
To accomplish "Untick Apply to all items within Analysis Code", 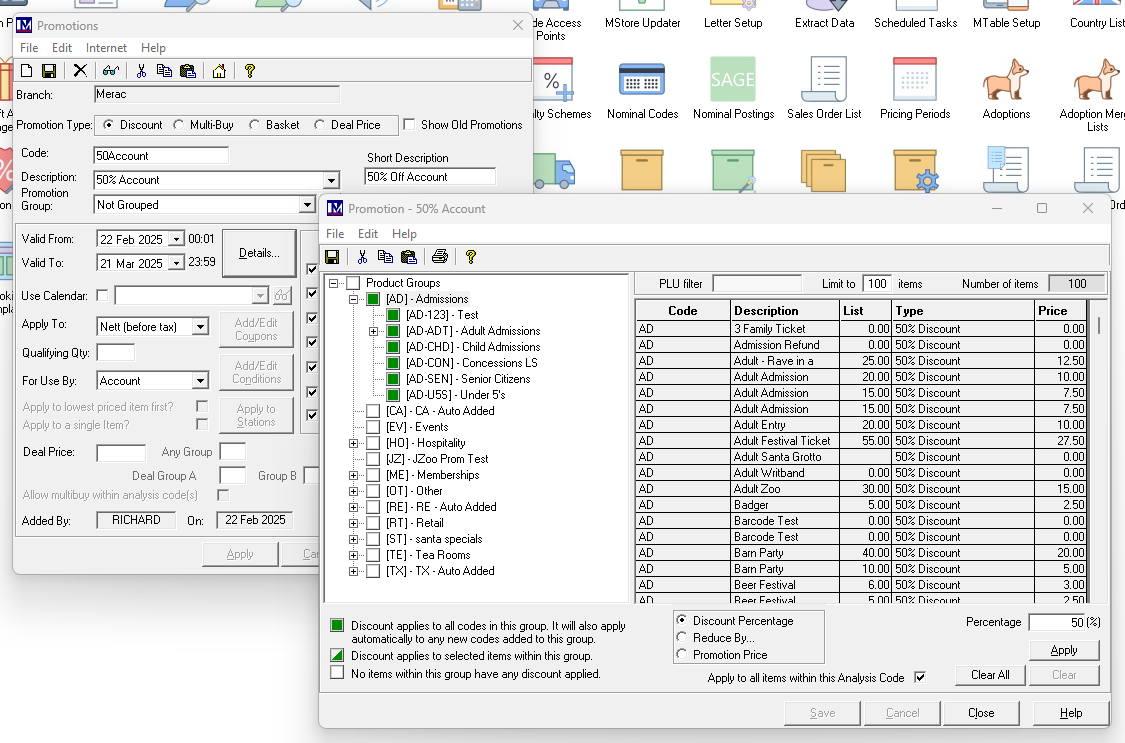I will tap(920, 677).
